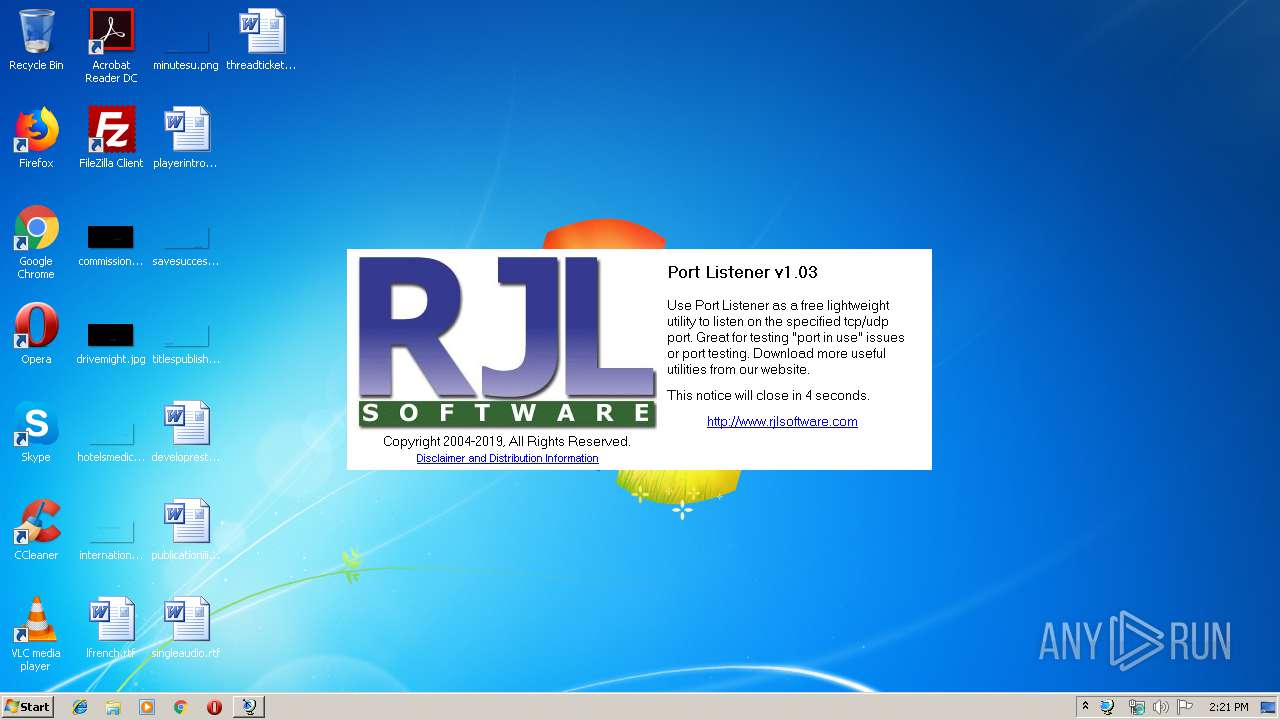This screenshot has width=1280, height=720.
Task: Select the publicationli Word document icon
Action: click(x=186, y=530)
